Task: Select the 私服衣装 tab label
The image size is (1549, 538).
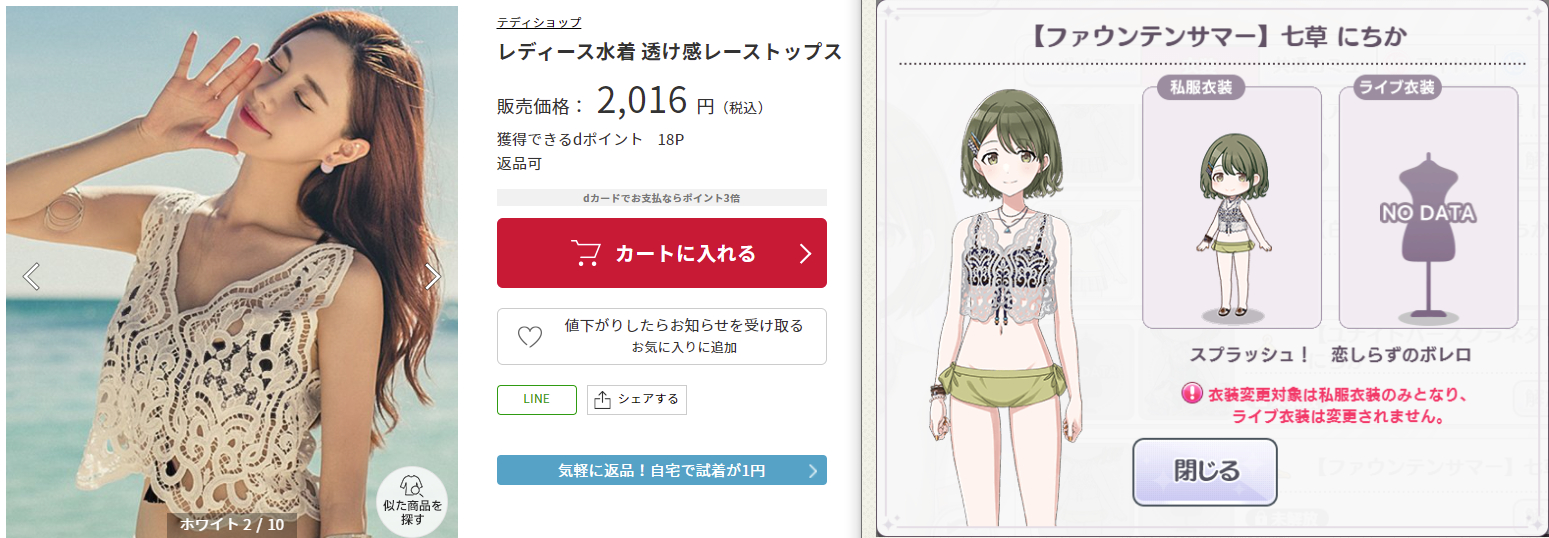Action: click(x=1200, y=87)
